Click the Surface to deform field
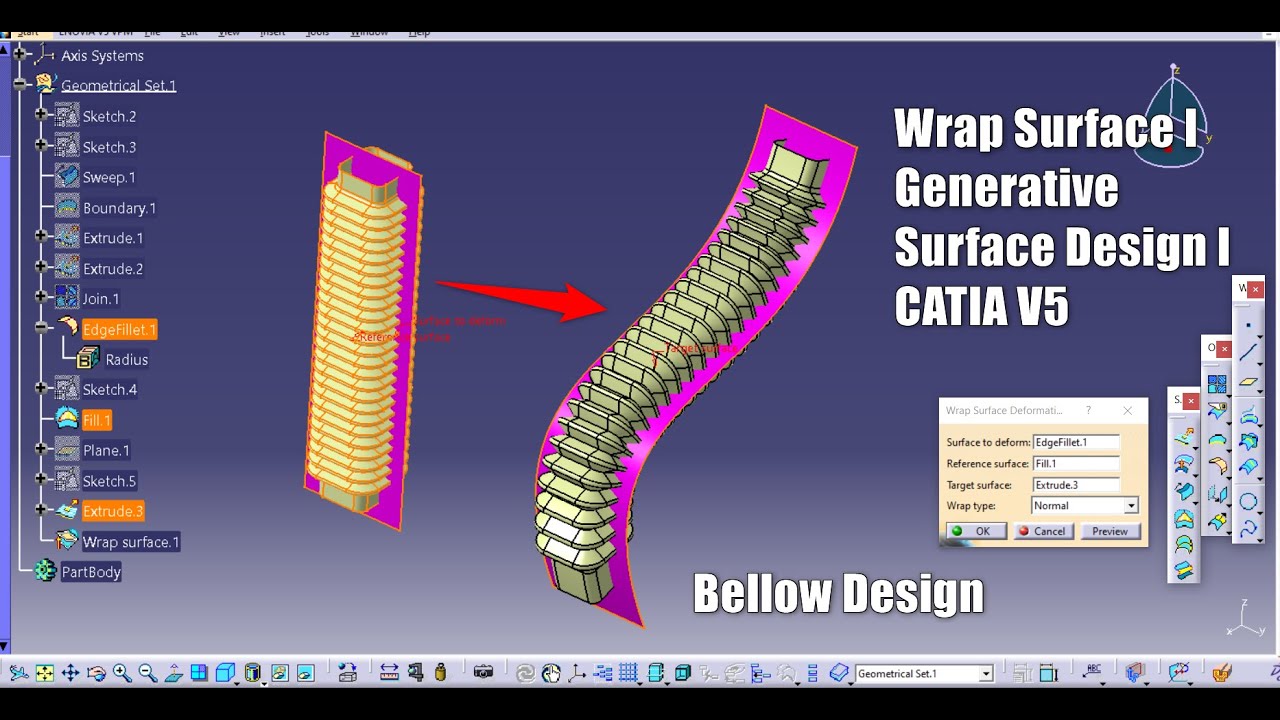 tap(1075, 442)
